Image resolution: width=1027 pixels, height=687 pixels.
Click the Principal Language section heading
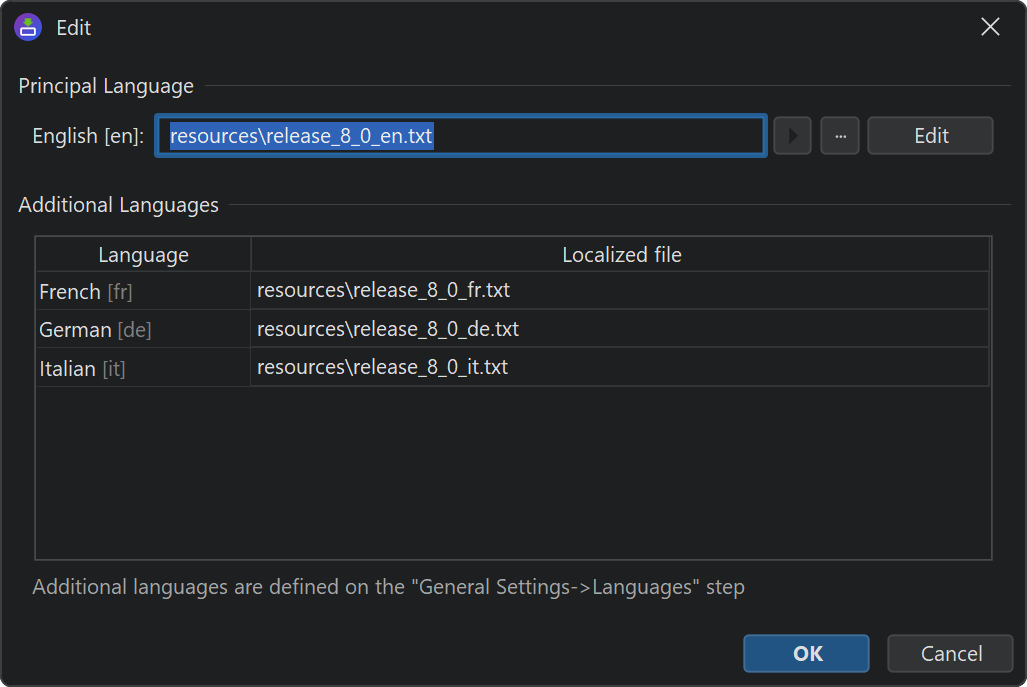106,86
